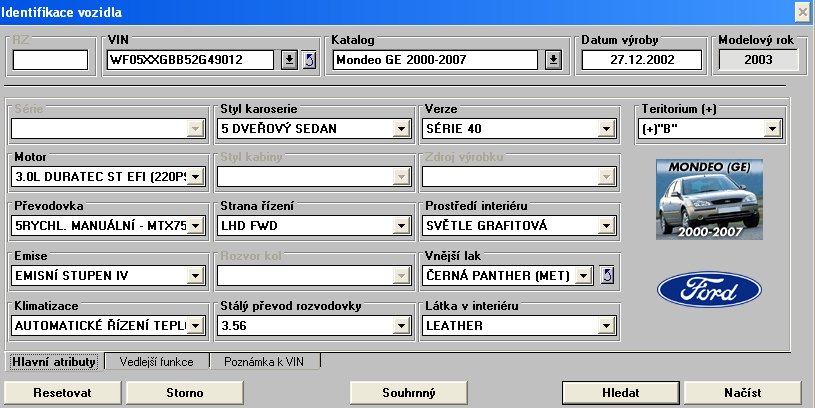This screenshot has width=815, height=408.
Task: Open the Vnější lak color dropdown
Action: pyautogui.click(x=584, y=275)
